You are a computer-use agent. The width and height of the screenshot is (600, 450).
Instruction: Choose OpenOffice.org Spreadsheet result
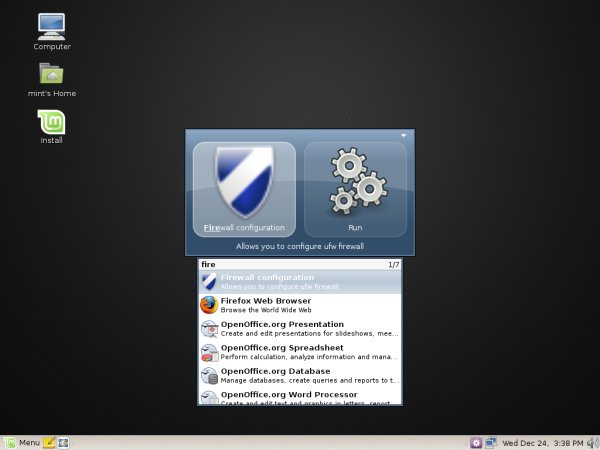300,352
